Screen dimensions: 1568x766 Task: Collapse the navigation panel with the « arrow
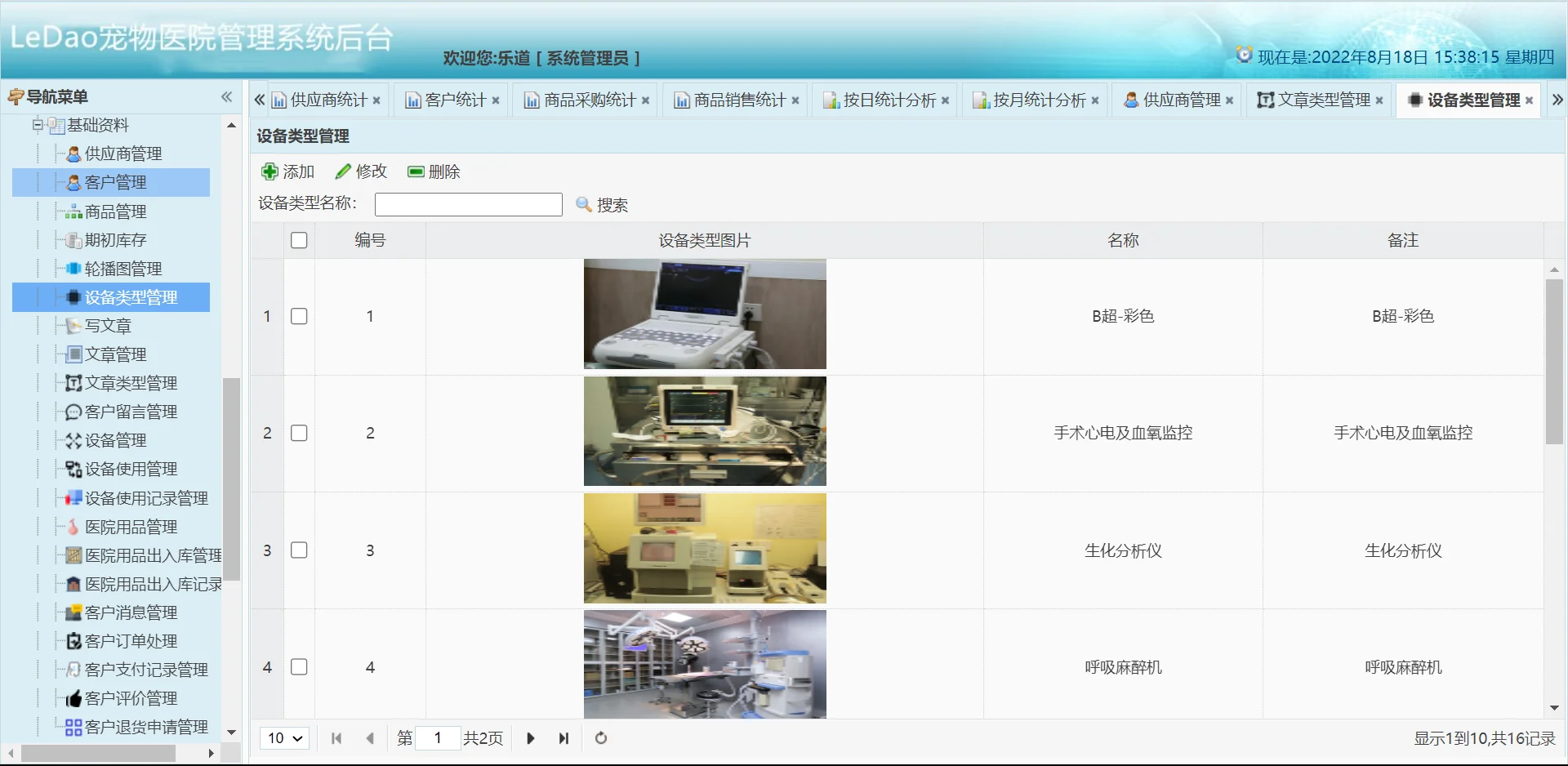[226, 97]
